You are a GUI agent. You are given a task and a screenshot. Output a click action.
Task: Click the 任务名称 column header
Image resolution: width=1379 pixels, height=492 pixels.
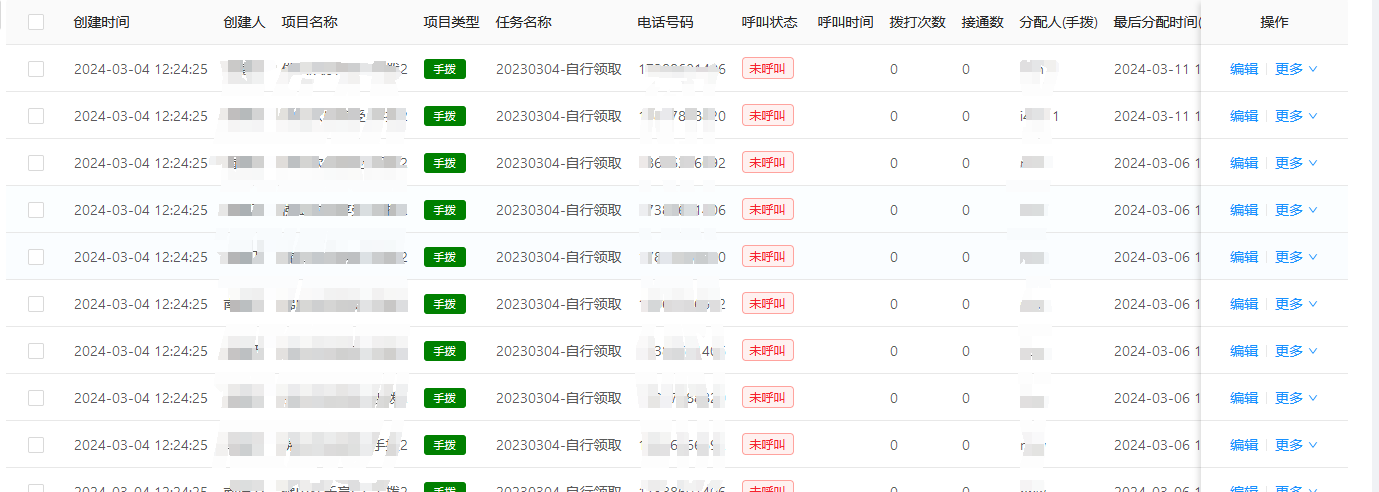pos(524,22)
